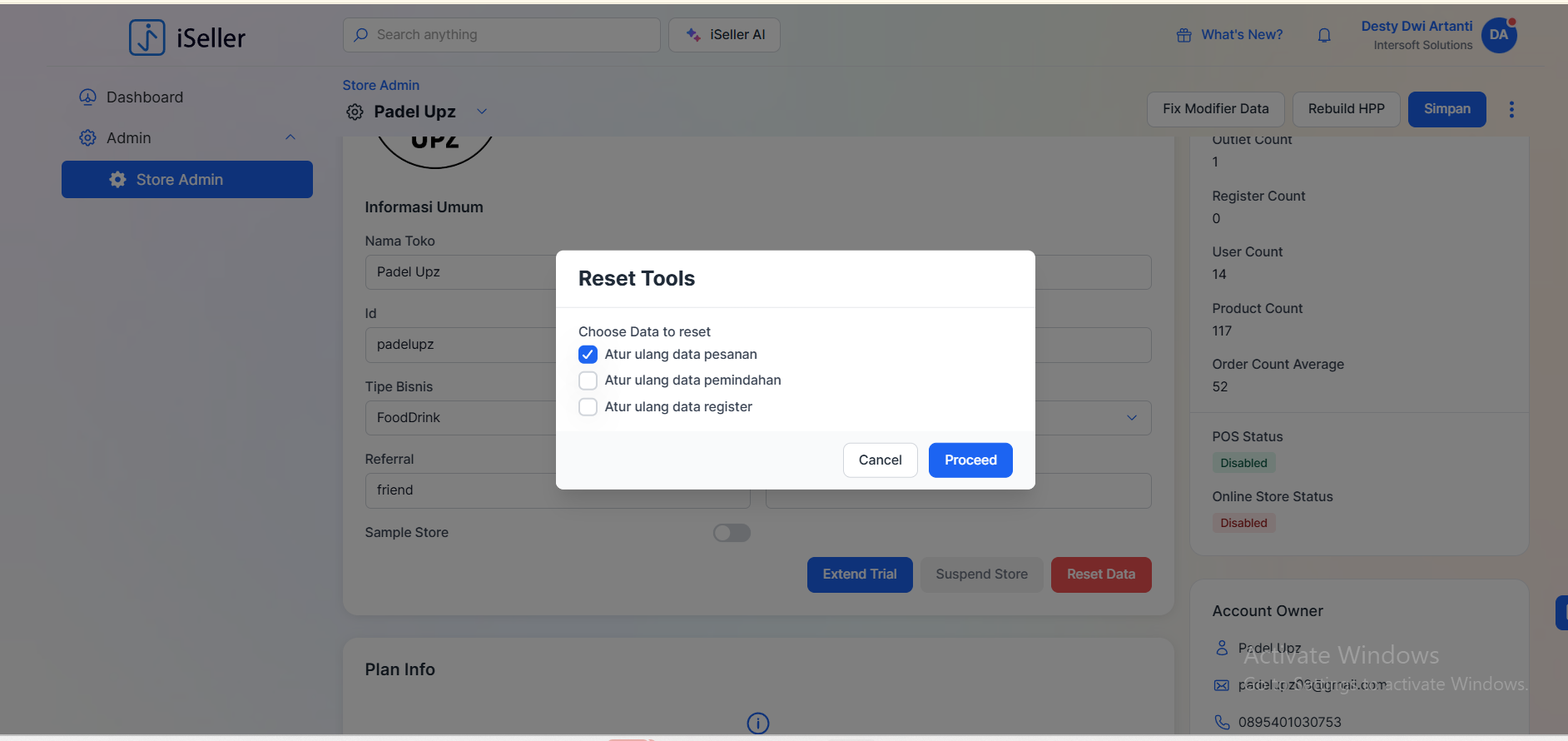The width and height of the screenshot is (1568, 741).
Task: Open the three-dot more options menu
Action: click(x=1511, y=109)
